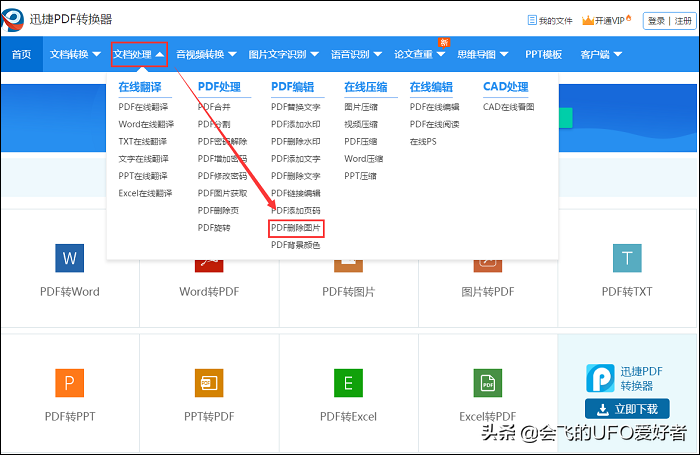Select PDF密码解除 menu entry
The image size is (700, 455).
(222, 142)
